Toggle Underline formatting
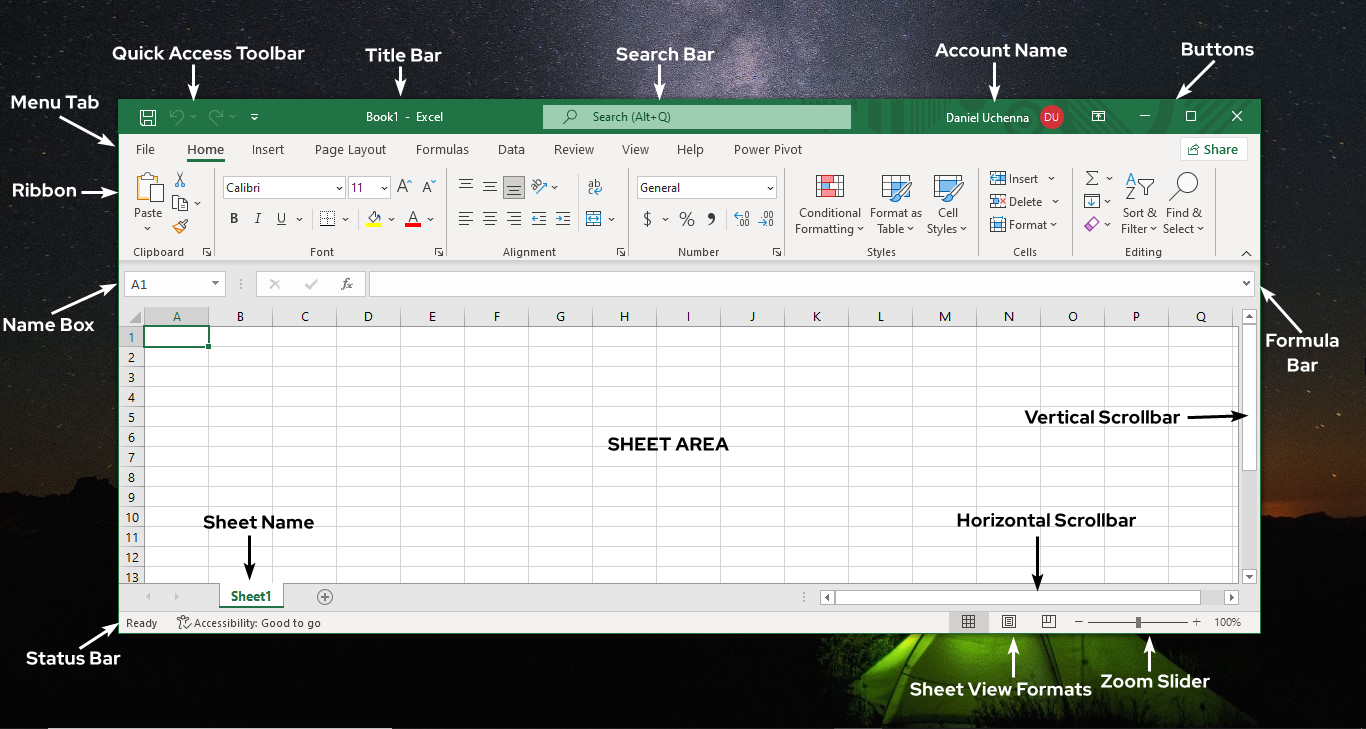1366x729 pixels. [280, 218]
